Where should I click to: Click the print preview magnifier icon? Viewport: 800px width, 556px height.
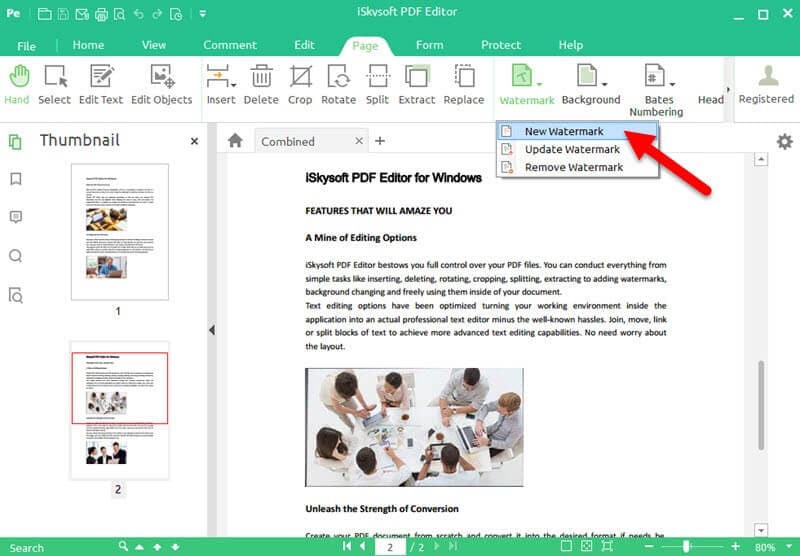[119, 14]
